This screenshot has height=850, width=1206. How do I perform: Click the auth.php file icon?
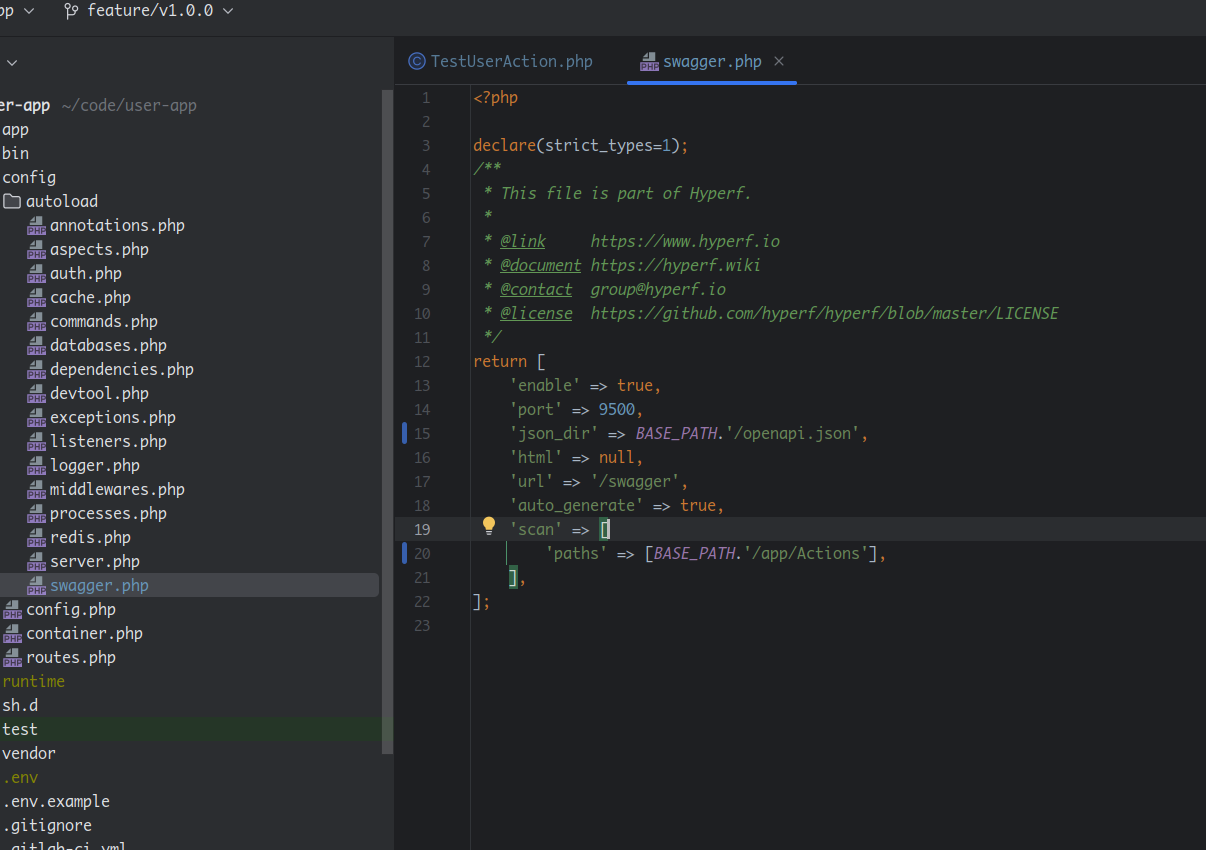pyautogui.click(x=37, y=274)
